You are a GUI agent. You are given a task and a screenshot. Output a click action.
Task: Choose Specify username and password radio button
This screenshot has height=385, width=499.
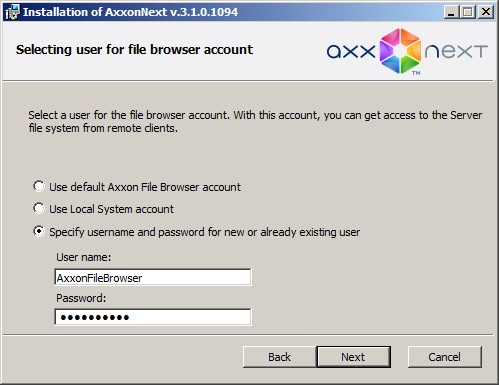39,231
